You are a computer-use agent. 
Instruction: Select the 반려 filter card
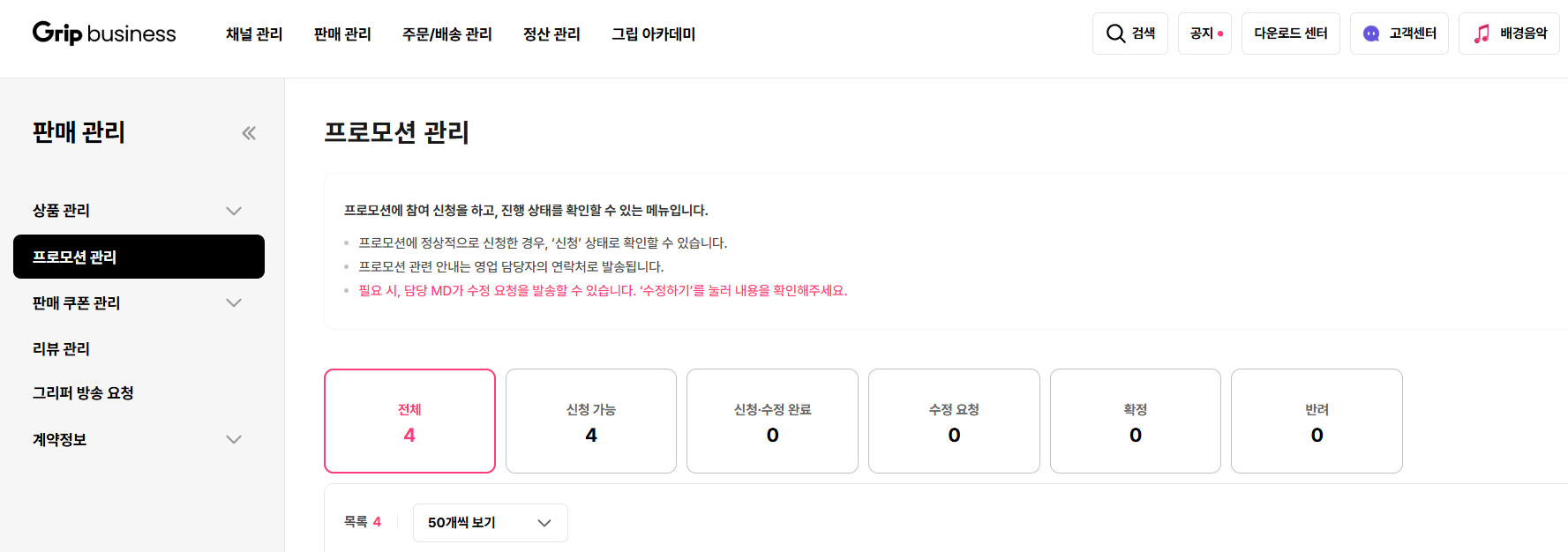click(x=1317, y=421)
